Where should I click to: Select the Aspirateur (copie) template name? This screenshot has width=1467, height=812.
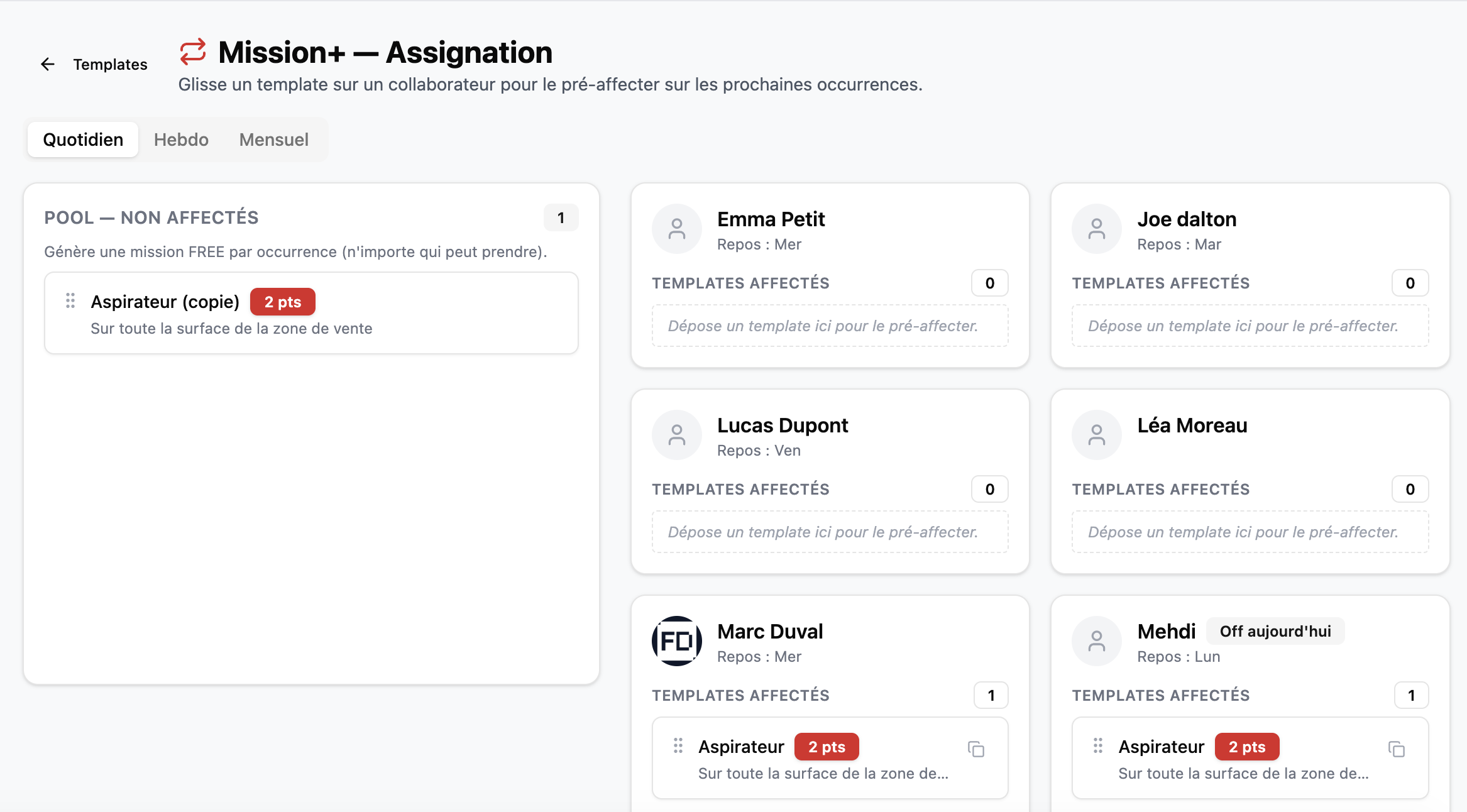[165, 302]
